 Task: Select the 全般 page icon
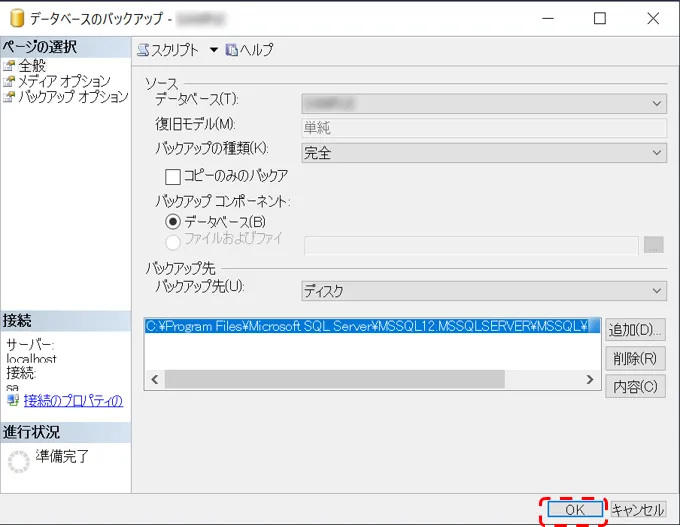pos(10,66)
